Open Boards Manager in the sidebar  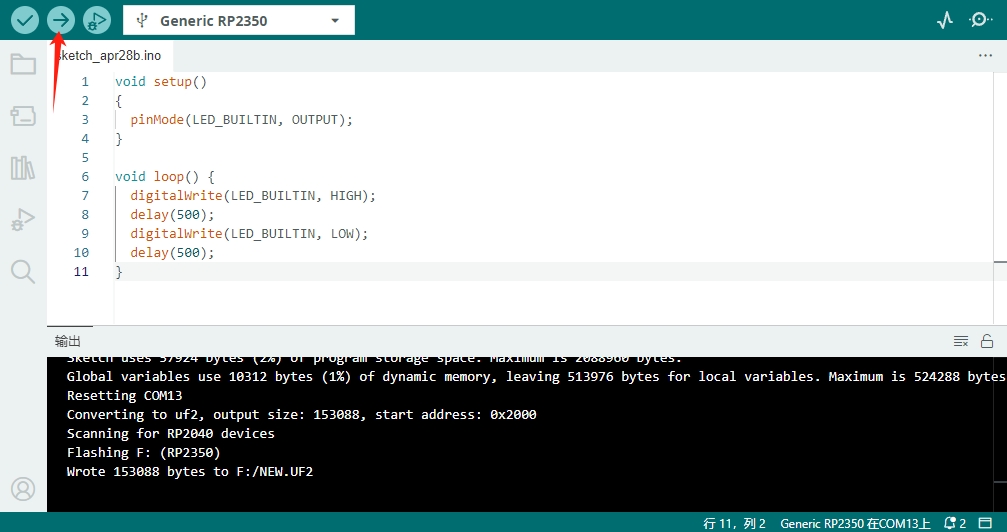coord(22,116)
